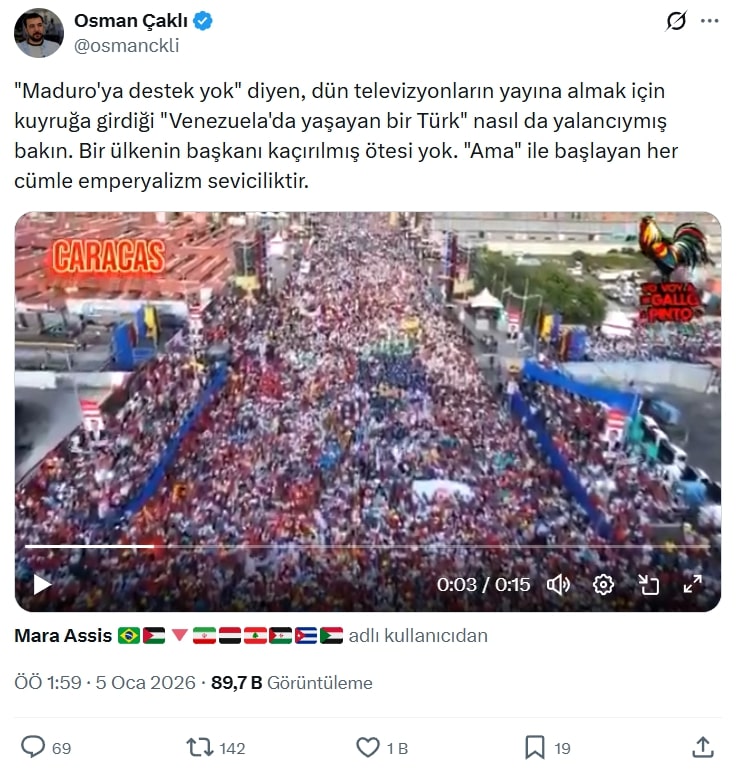Screen dimensions: 739x775
Task: Open the share menu for the tweet
Action: (x=702, y=747)
